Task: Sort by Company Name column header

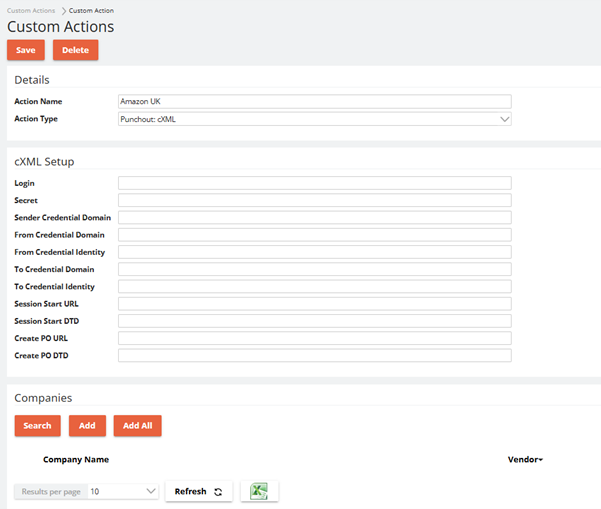Action: click(x=76, y=460)
